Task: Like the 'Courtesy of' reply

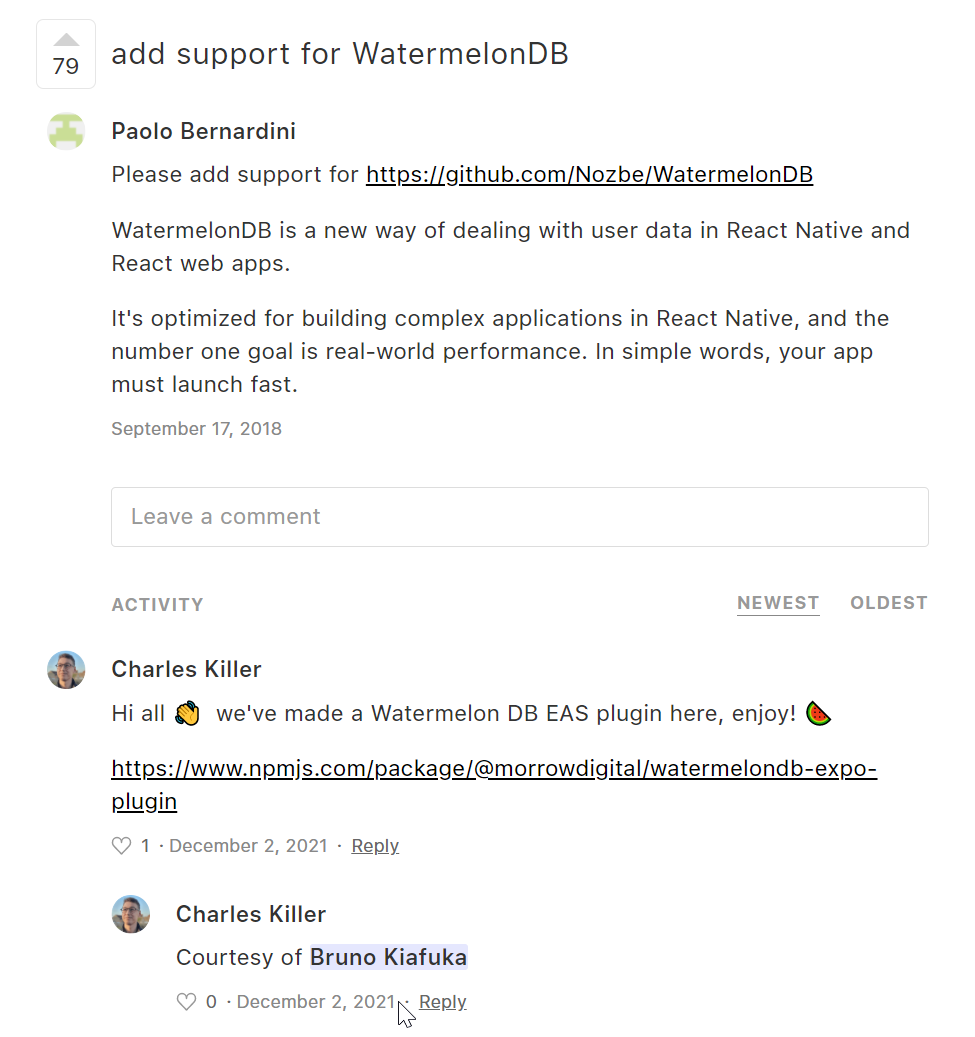Action: (x=186, y=1002)
